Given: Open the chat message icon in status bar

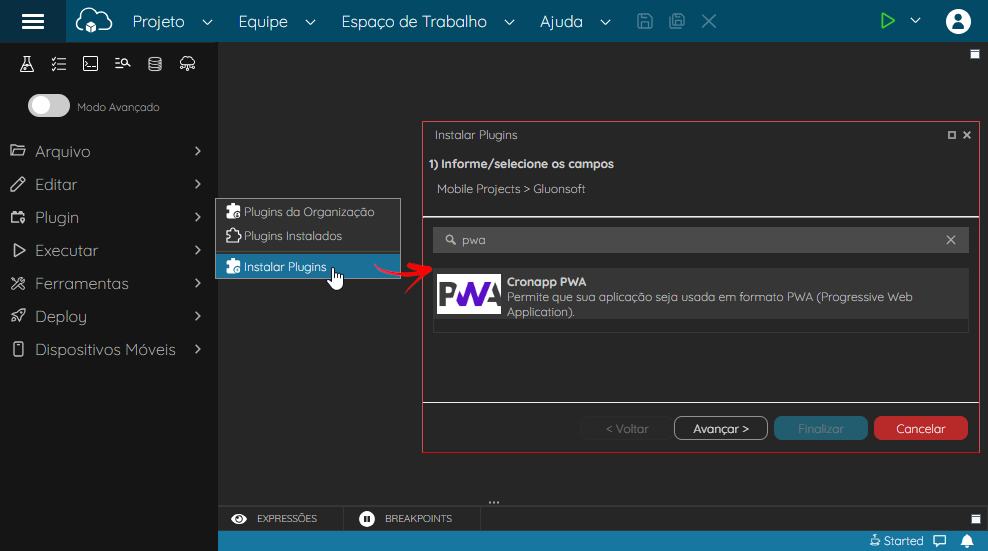Looking at the screenshot, I should [x=939, y=541].
